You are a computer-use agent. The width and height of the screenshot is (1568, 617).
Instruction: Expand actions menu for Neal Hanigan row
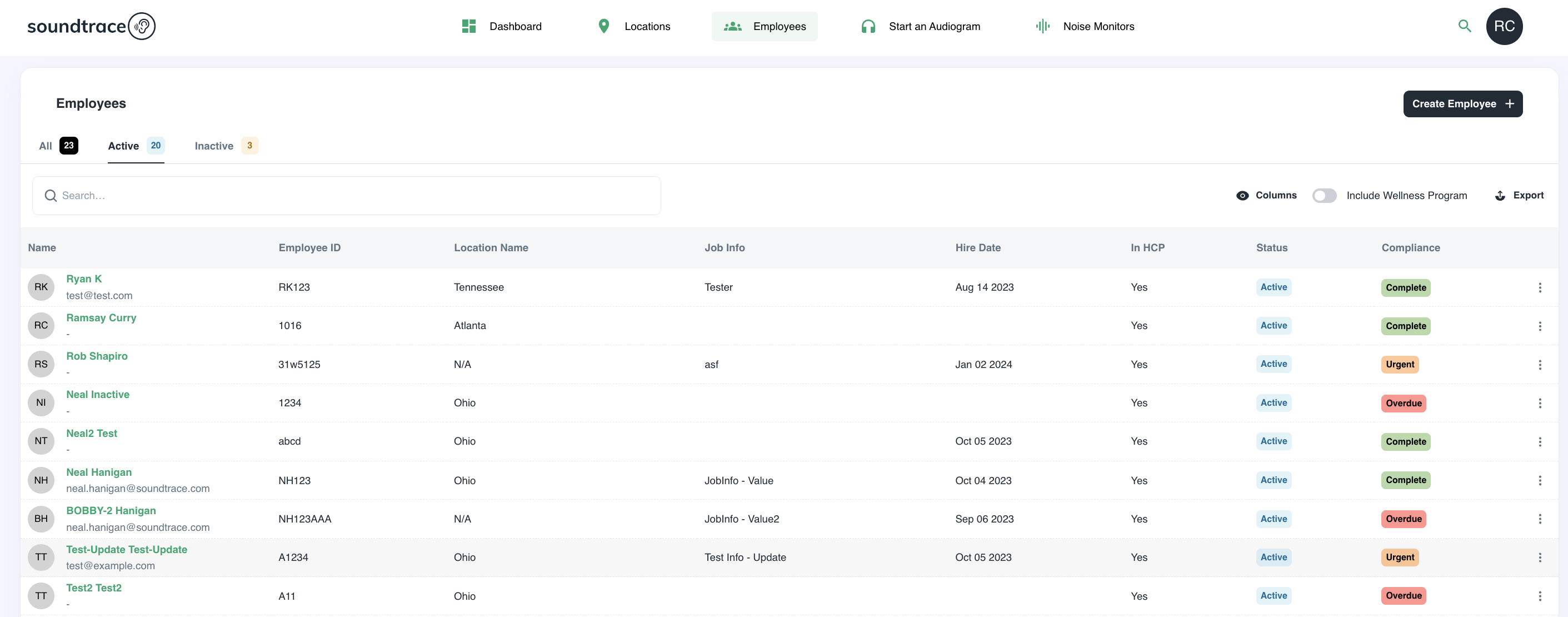pos(1540,481)
